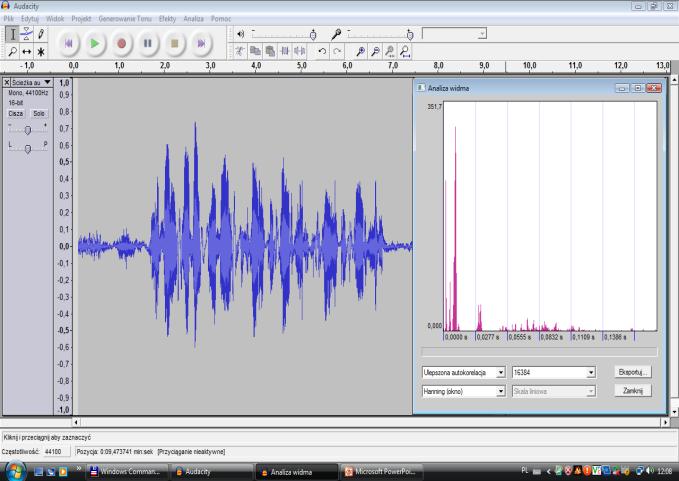Click the microphone input level icon

(336, 34)
